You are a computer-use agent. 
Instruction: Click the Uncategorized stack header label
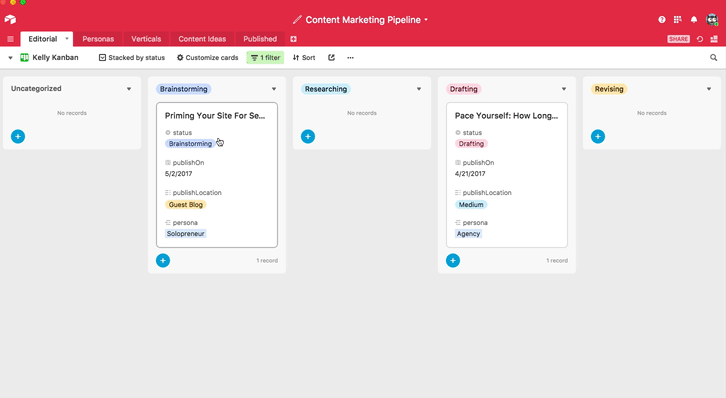36,88
